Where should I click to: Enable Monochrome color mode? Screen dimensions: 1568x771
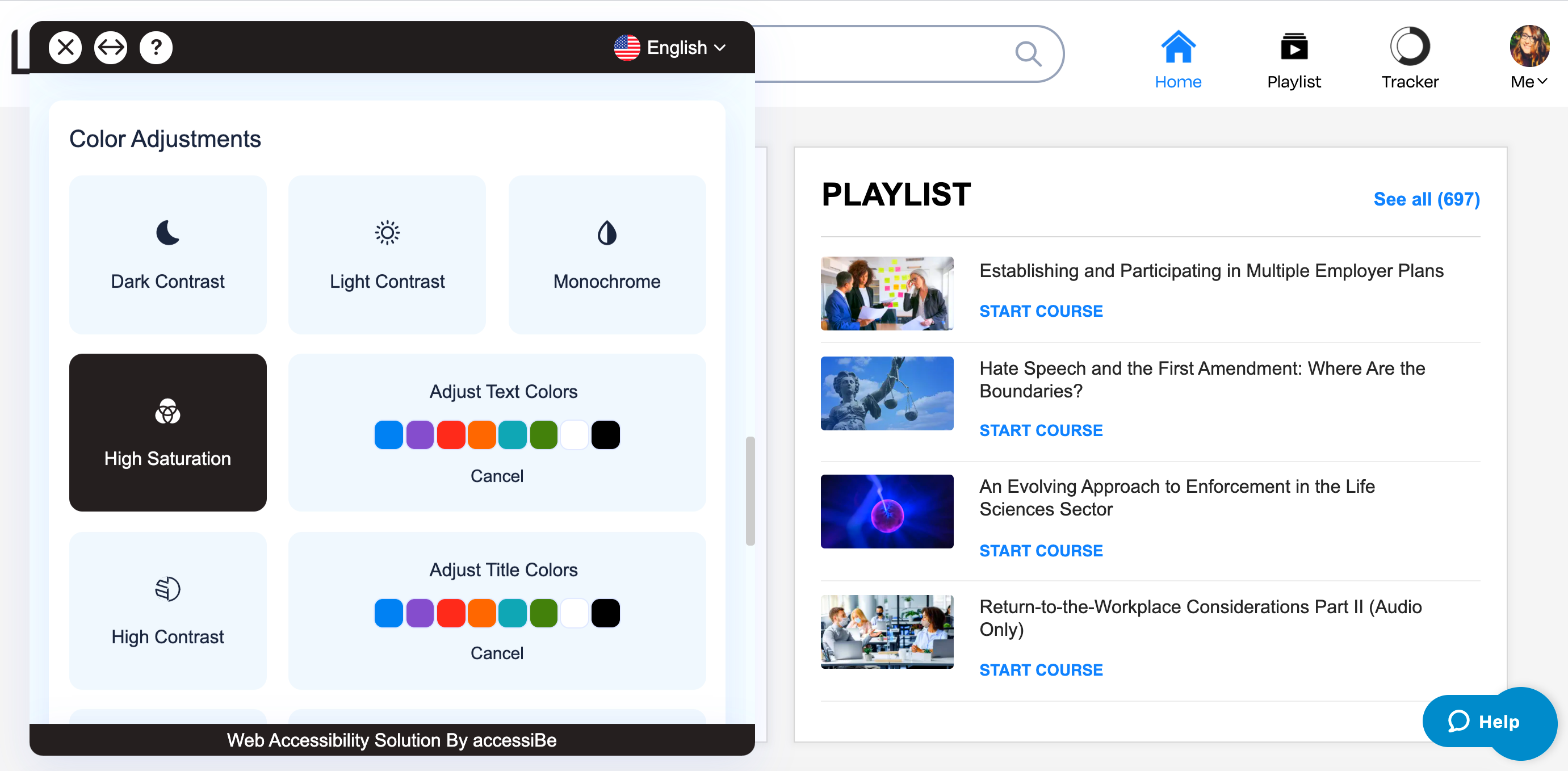point(606,254)
